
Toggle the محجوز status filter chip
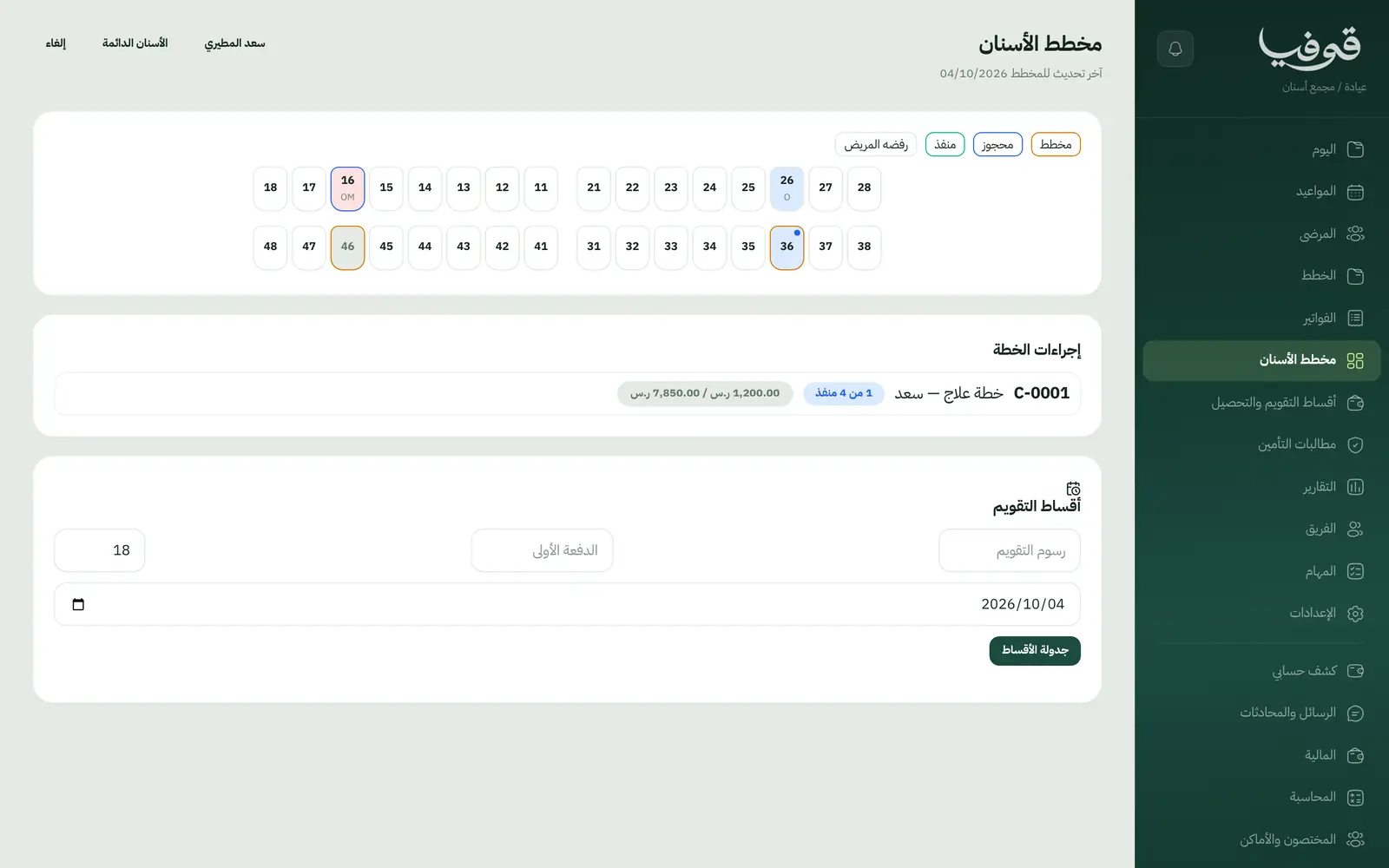tap(997, 144)
